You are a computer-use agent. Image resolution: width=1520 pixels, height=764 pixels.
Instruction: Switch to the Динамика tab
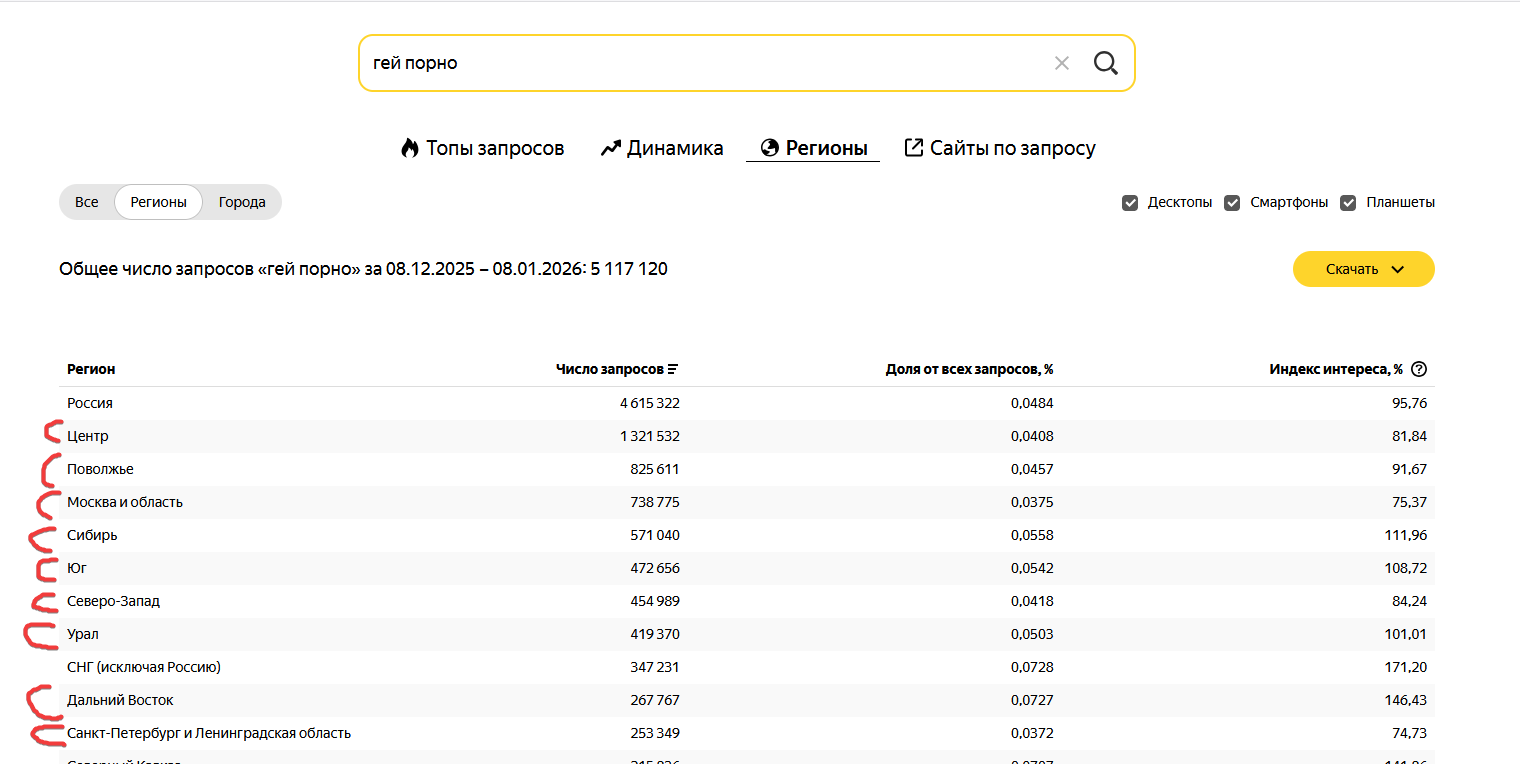[x=662, y=148]
